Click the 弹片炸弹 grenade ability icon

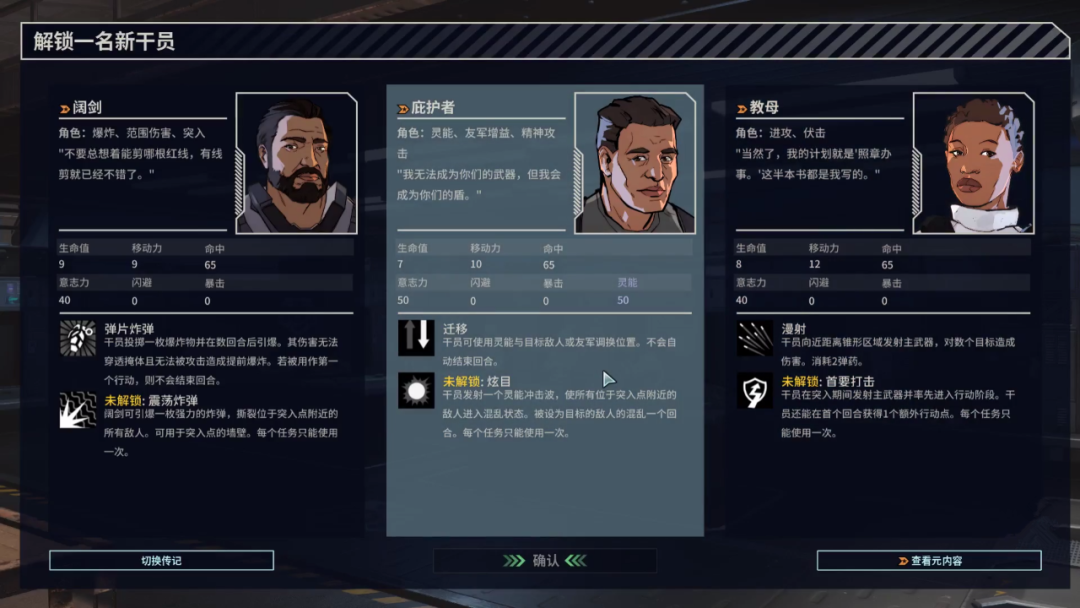click(77, 338)
